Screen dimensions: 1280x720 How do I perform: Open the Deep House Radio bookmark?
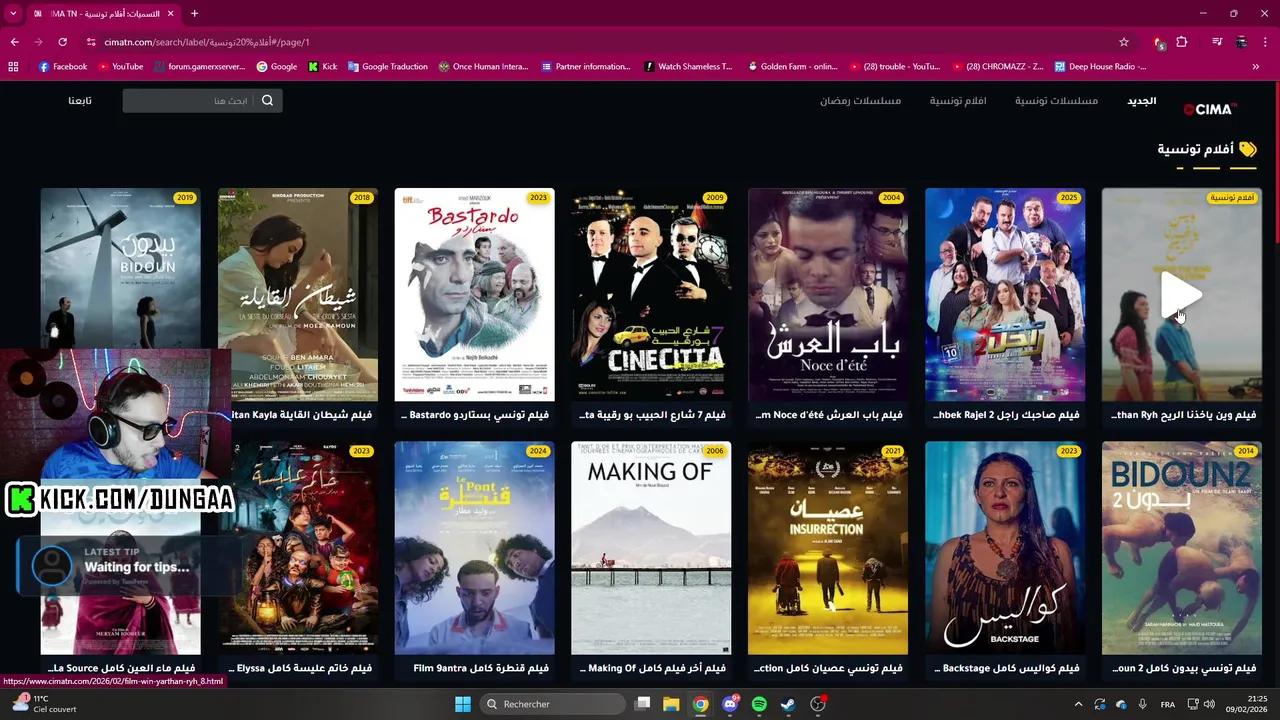tap(1100, 67)
